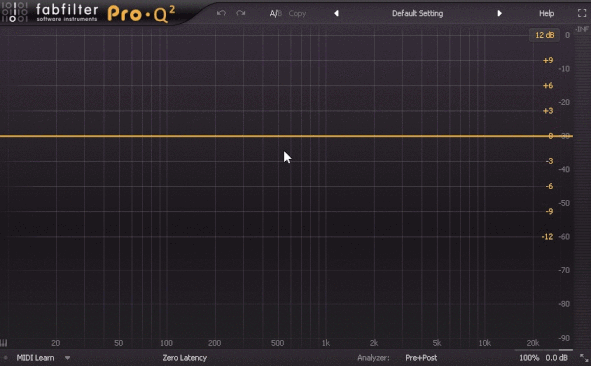Expand the MIDI Learn dropdown arrow
The height and width of the screenshot is (366, 591).
[67, 358]
